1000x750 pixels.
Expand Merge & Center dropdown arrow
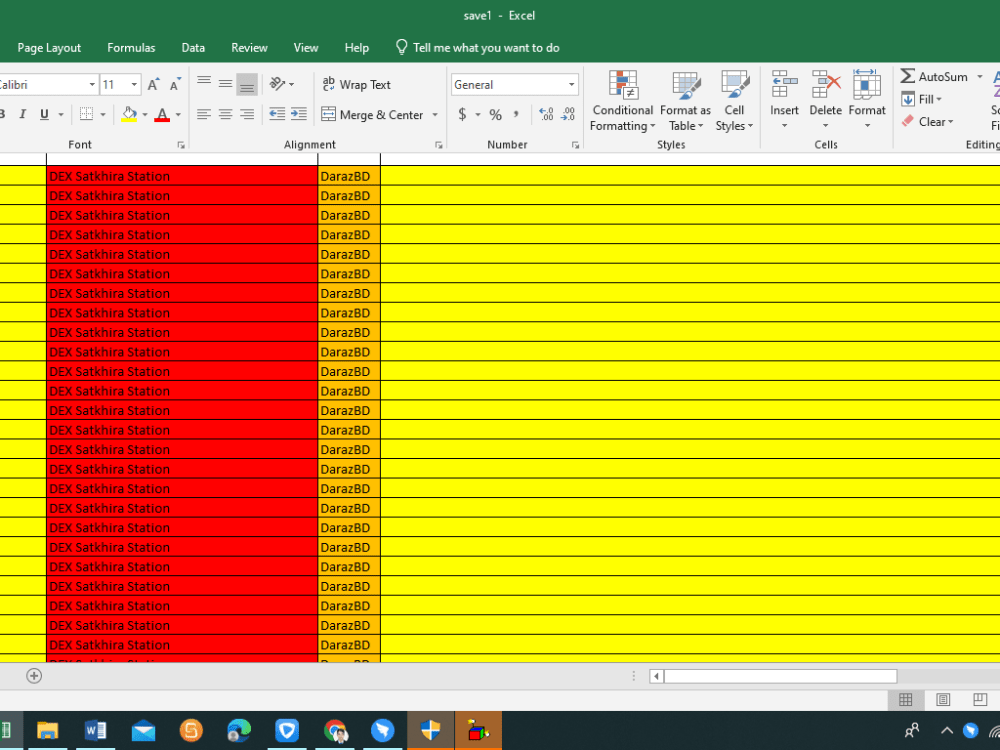coord(435,115)
